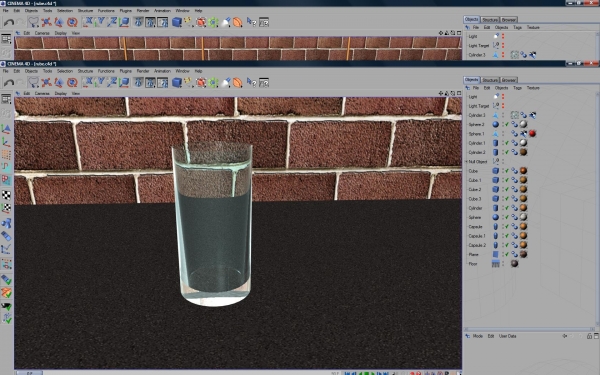Toggle the green checkmark of Cylinder.1
This screenshot has height=375, width=600.
click(x=507, y=143)
